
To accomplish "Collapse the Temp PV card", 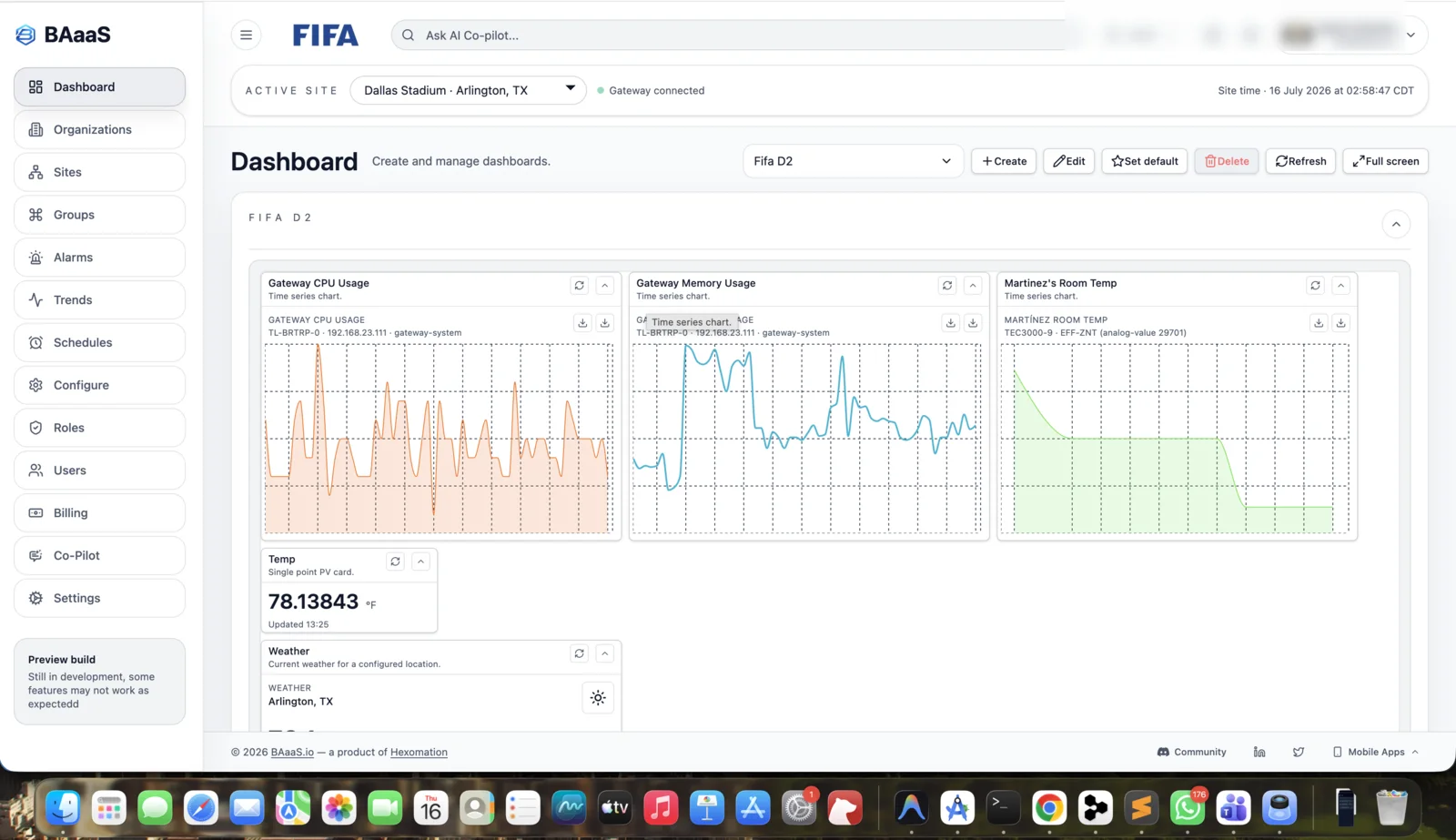I will pyautogui.click(x=420, y=562).
